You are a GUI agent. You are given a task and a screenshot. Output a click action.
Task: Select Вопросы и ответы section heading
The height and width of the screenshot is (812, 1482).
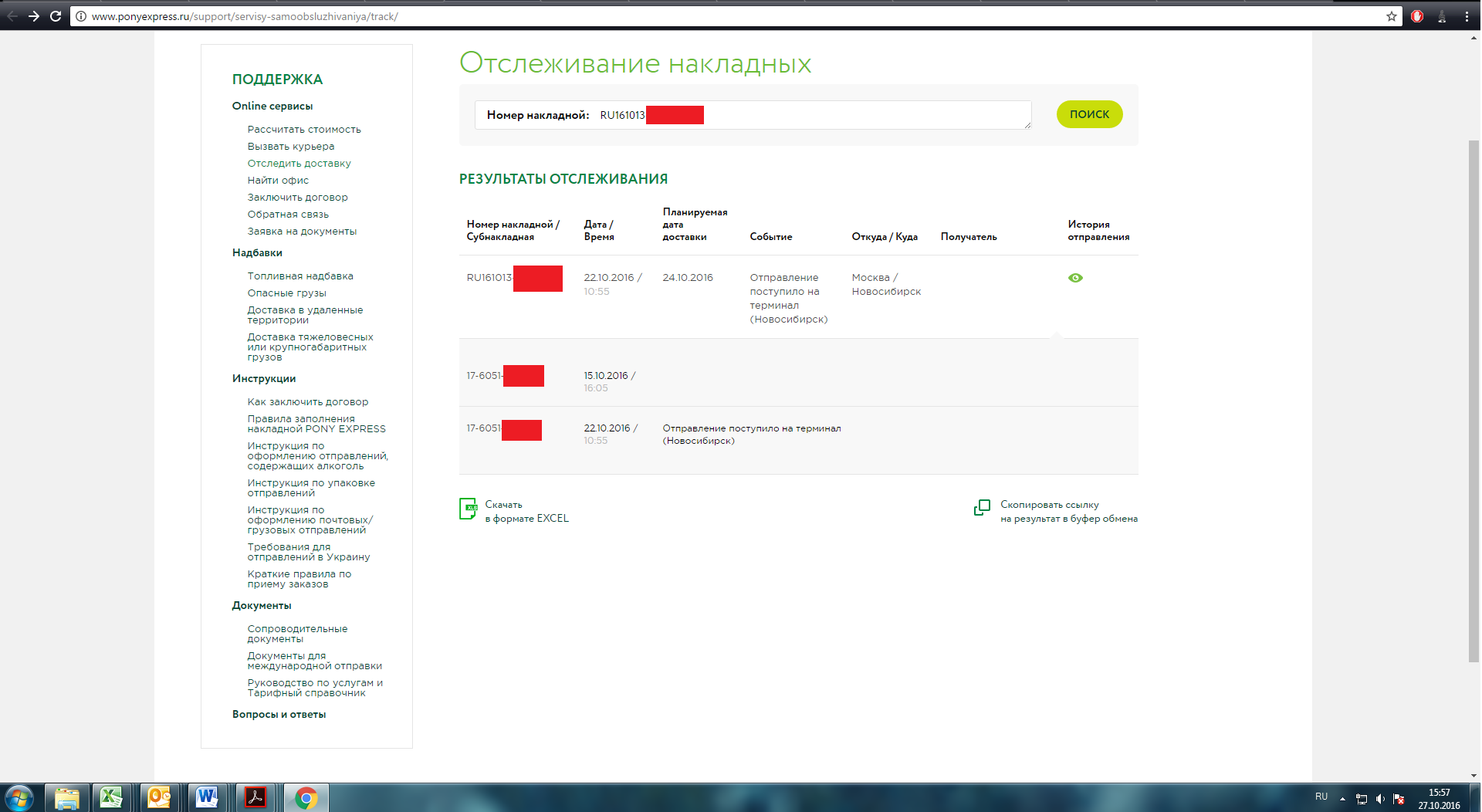279,715
